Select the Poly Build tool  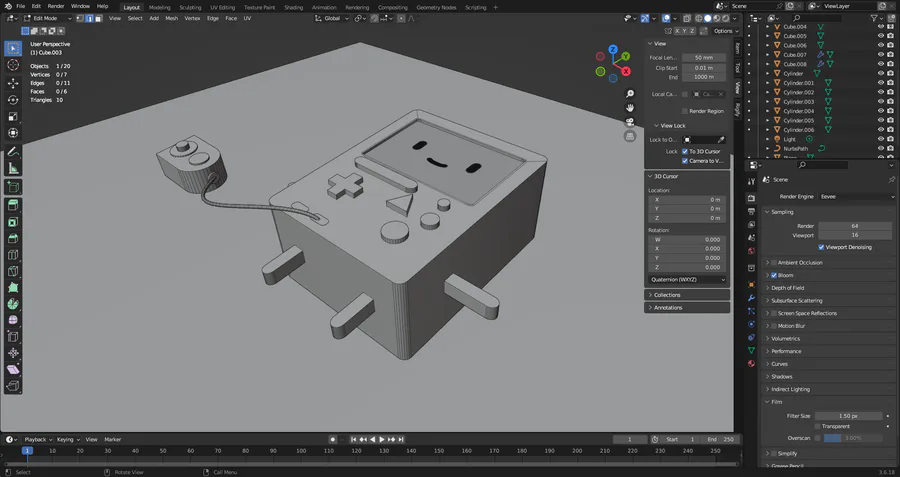click(x=13, y=288)
